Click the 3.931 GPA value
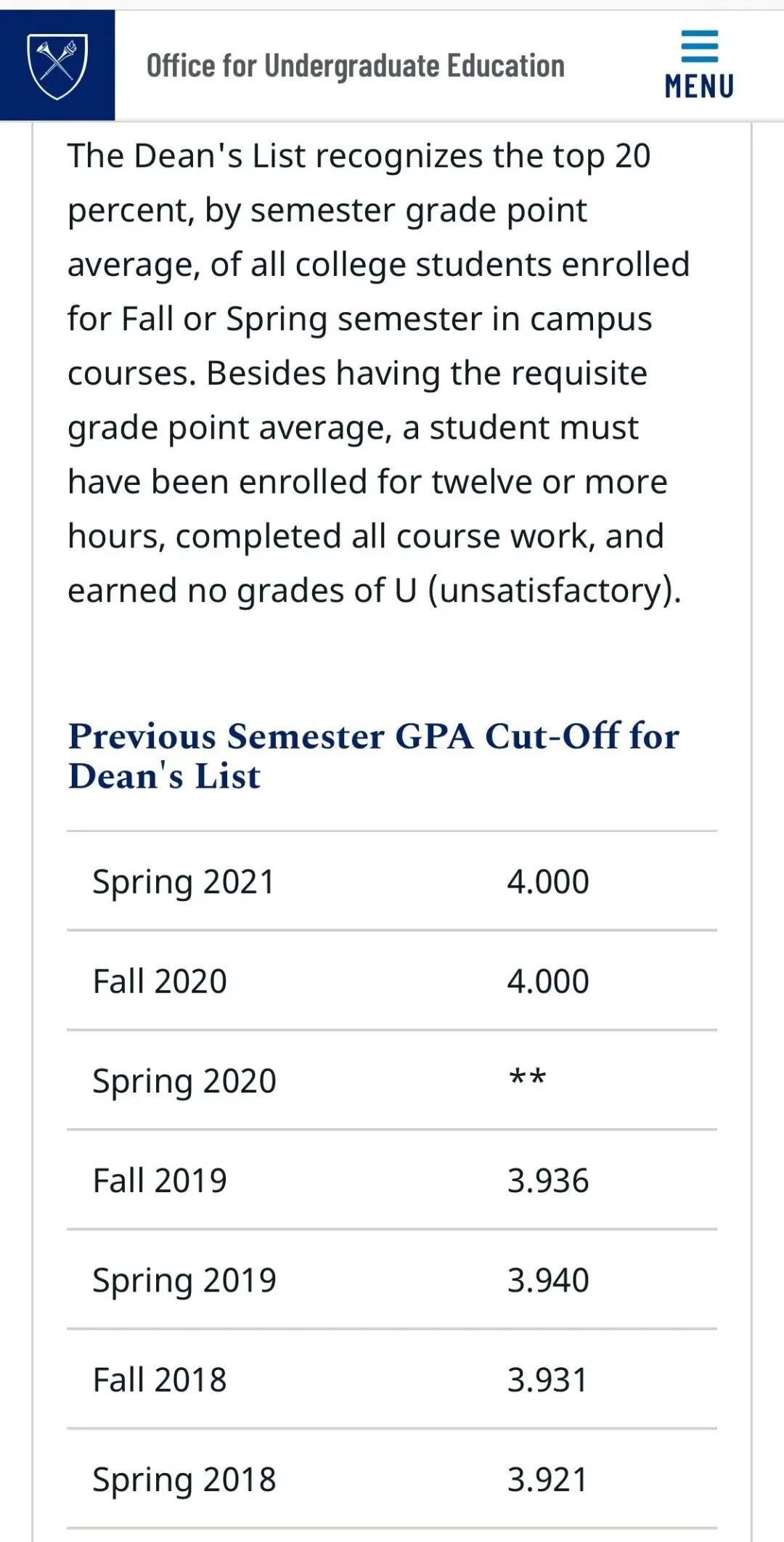This screenshot has width=784, height=1542. [547, 1379]
